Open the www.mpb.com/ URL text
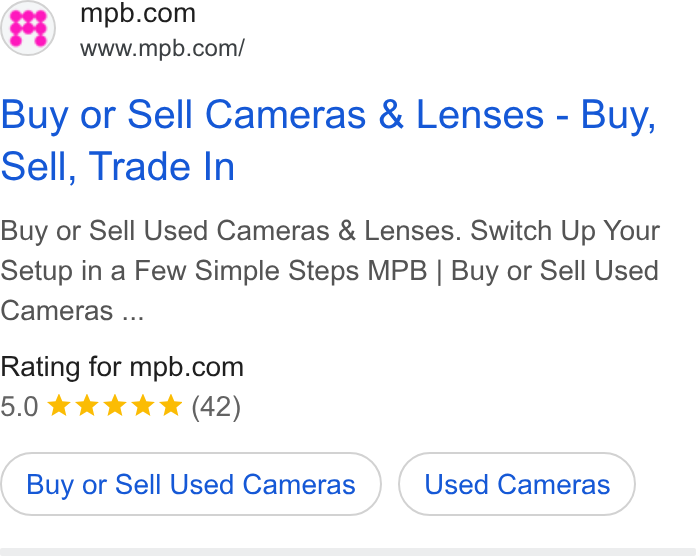 click(162, 48)
